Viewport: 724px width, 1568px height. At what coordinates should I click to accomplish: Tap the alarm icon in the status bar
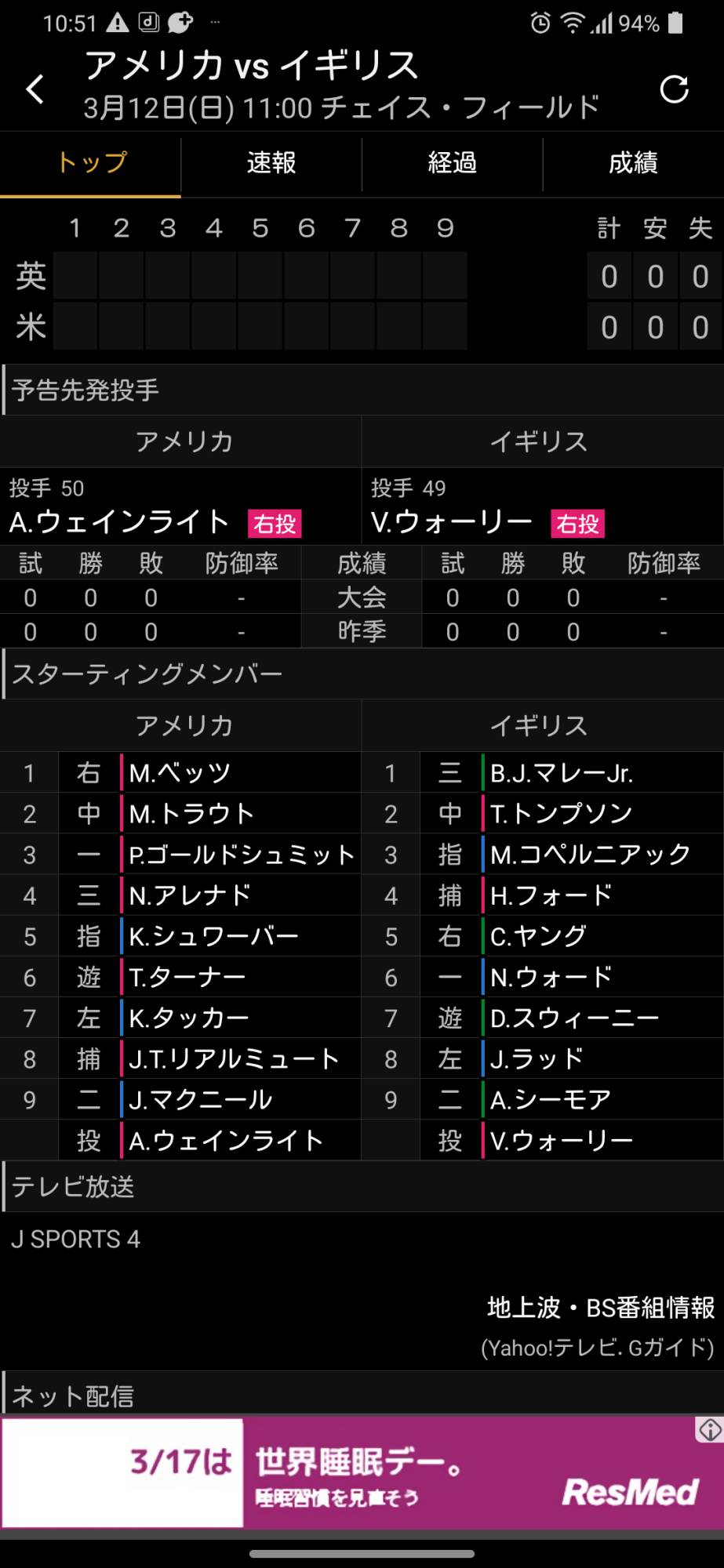click(x=540, y=24)
